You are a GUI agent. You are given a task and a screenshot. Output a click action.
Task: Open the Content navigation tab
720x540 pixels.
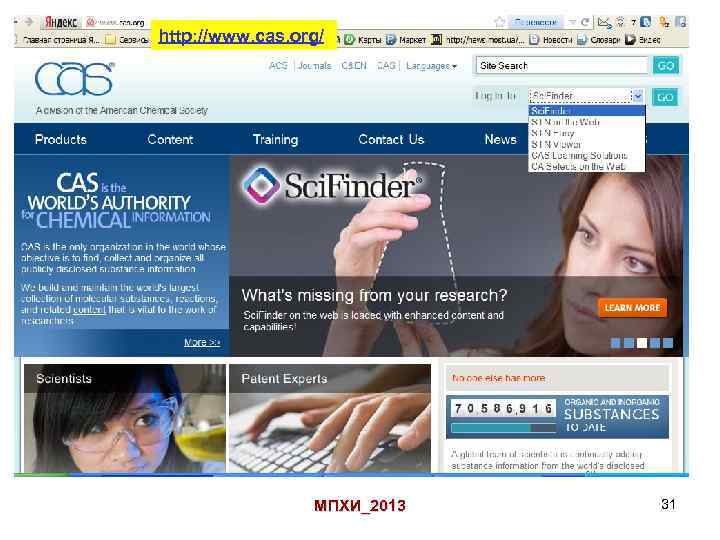[170, 139]
